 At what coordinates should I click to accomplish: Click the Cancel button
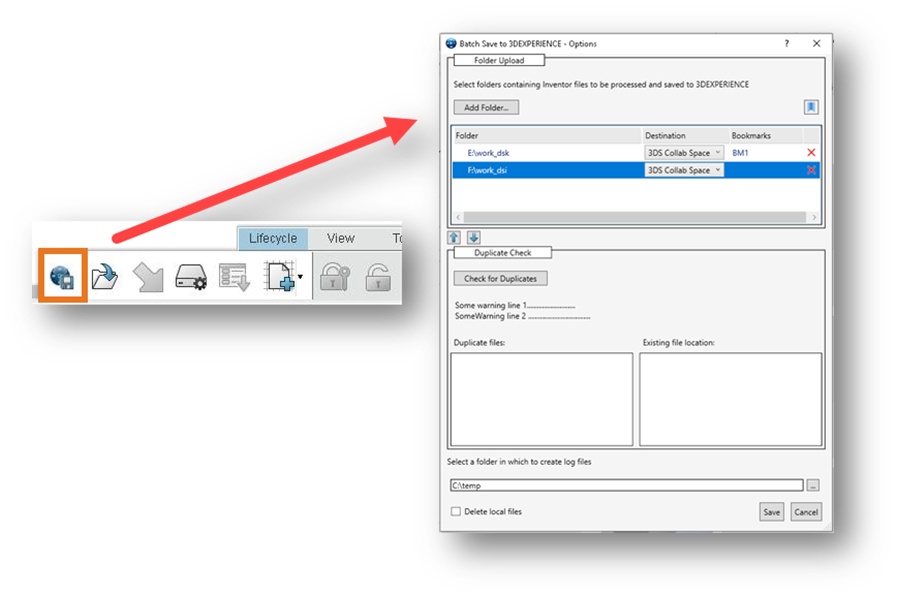pos(806,512)
